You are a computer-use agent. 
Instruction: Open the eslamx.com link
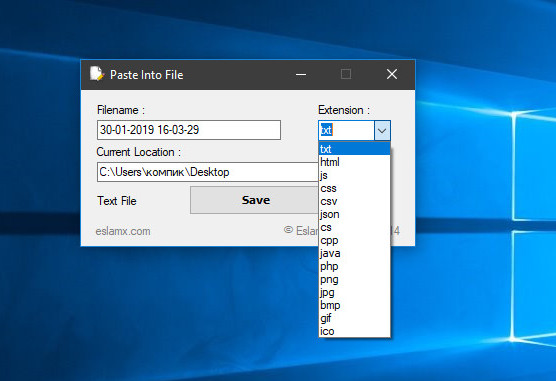coord(123,231)
